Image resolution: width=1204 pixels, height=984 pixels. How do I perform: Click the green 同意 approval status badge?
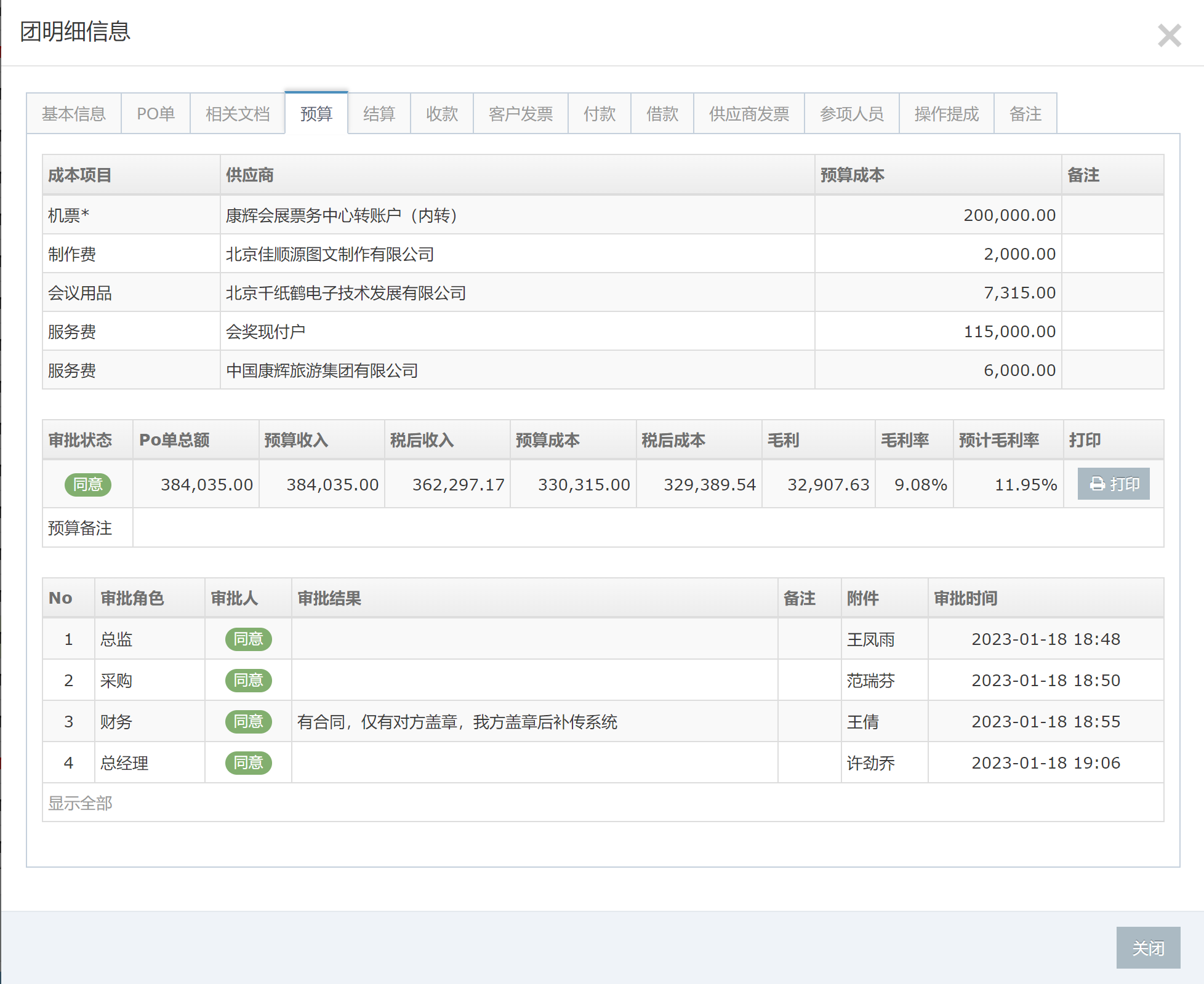(x=88, y=485)
